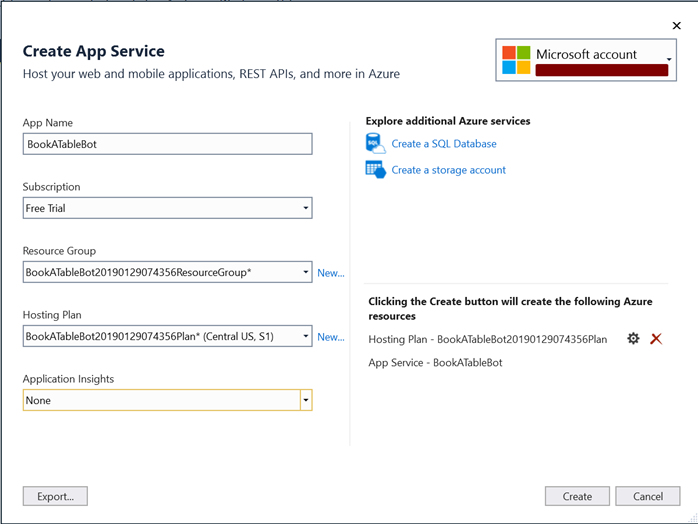This screenshot has height=524, width=698.
Task: Click the storage account icon
Action: (376, 170)
